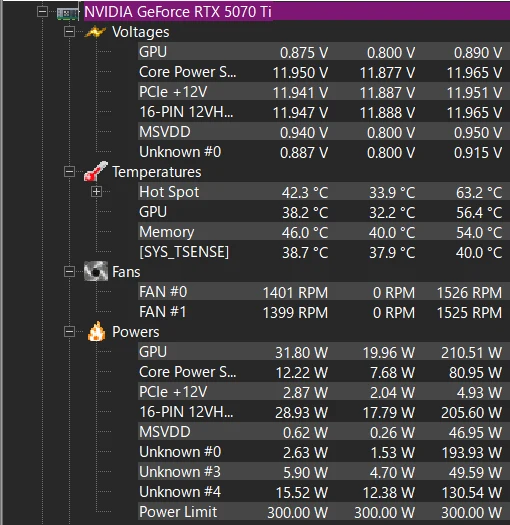
Task: Click the Fans category icon
Action: pyautogui.click(x=96, y=271)
